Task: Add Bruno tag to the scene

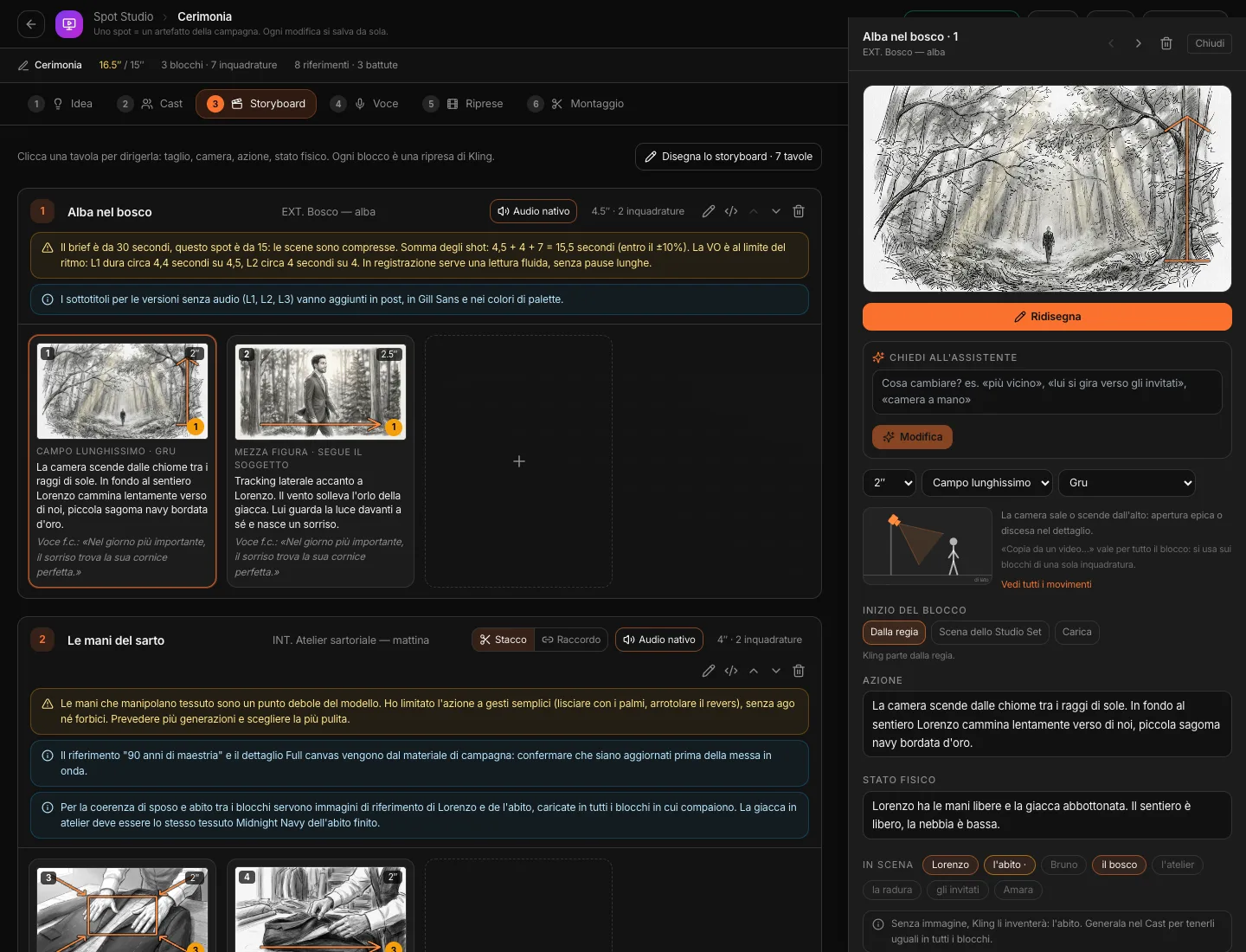Action: point(1063,865)
